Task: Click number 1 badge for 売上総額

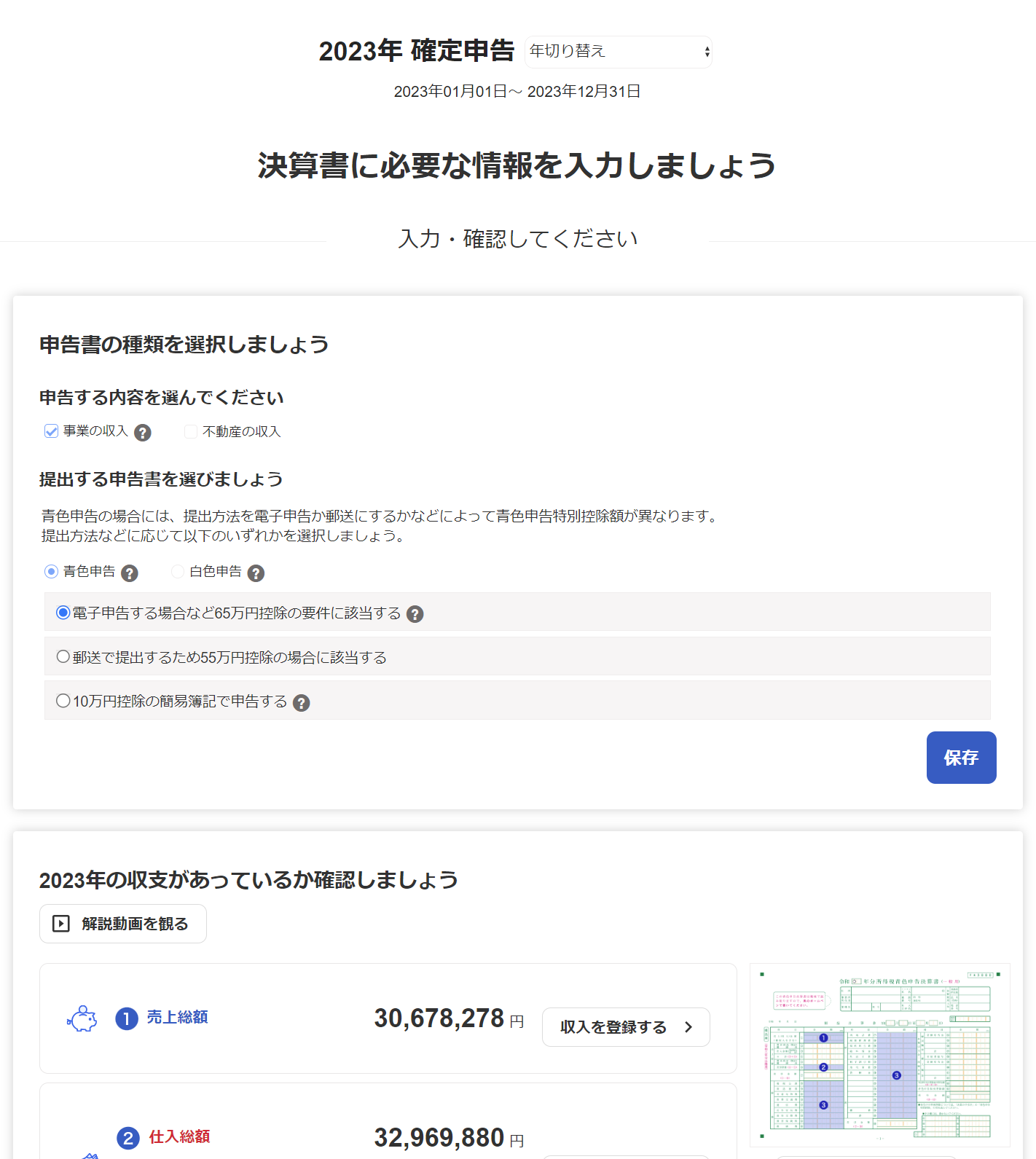Action: [127, 1018]
